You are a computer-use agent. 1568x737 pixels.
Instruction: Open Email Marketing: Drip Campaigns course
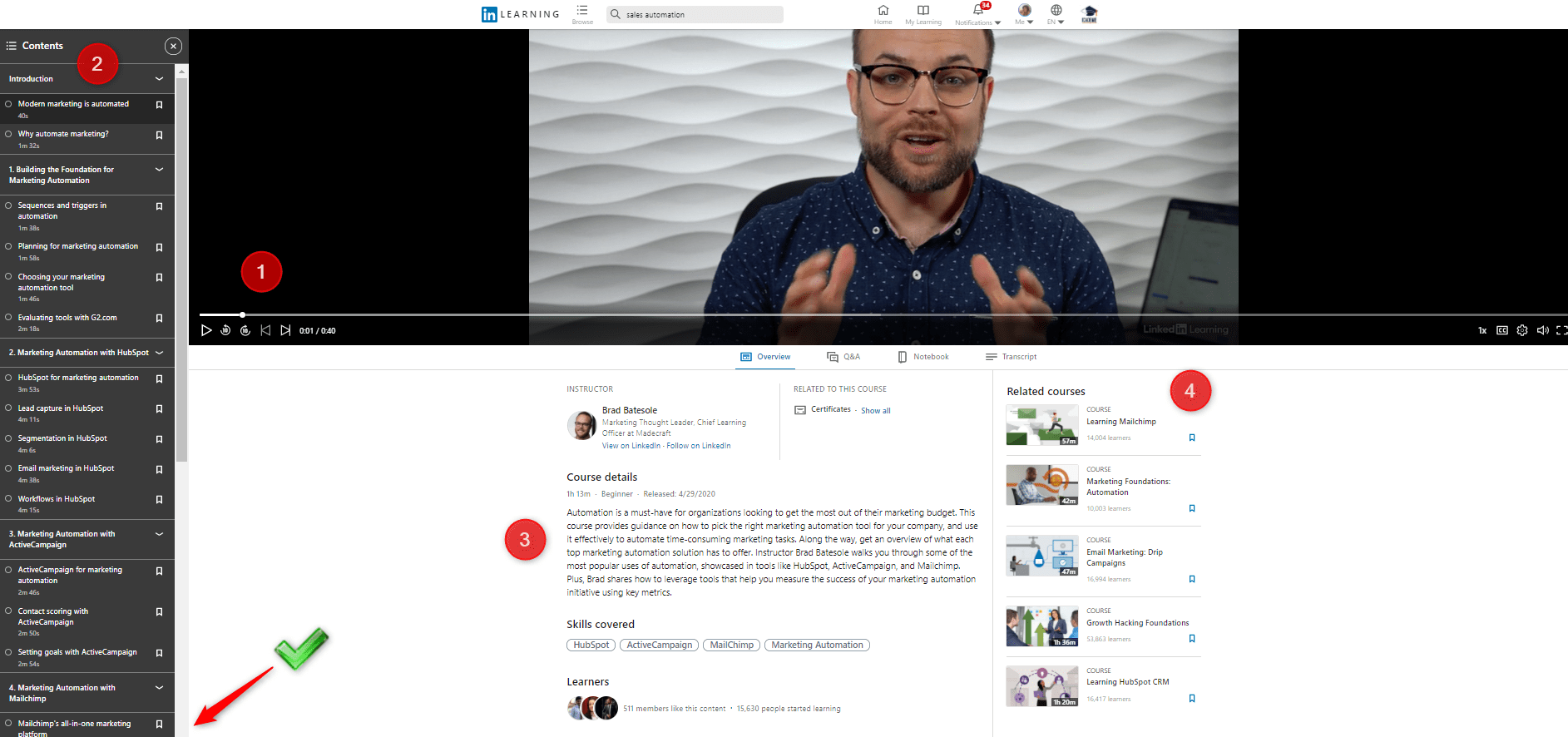click(1125, 557)
